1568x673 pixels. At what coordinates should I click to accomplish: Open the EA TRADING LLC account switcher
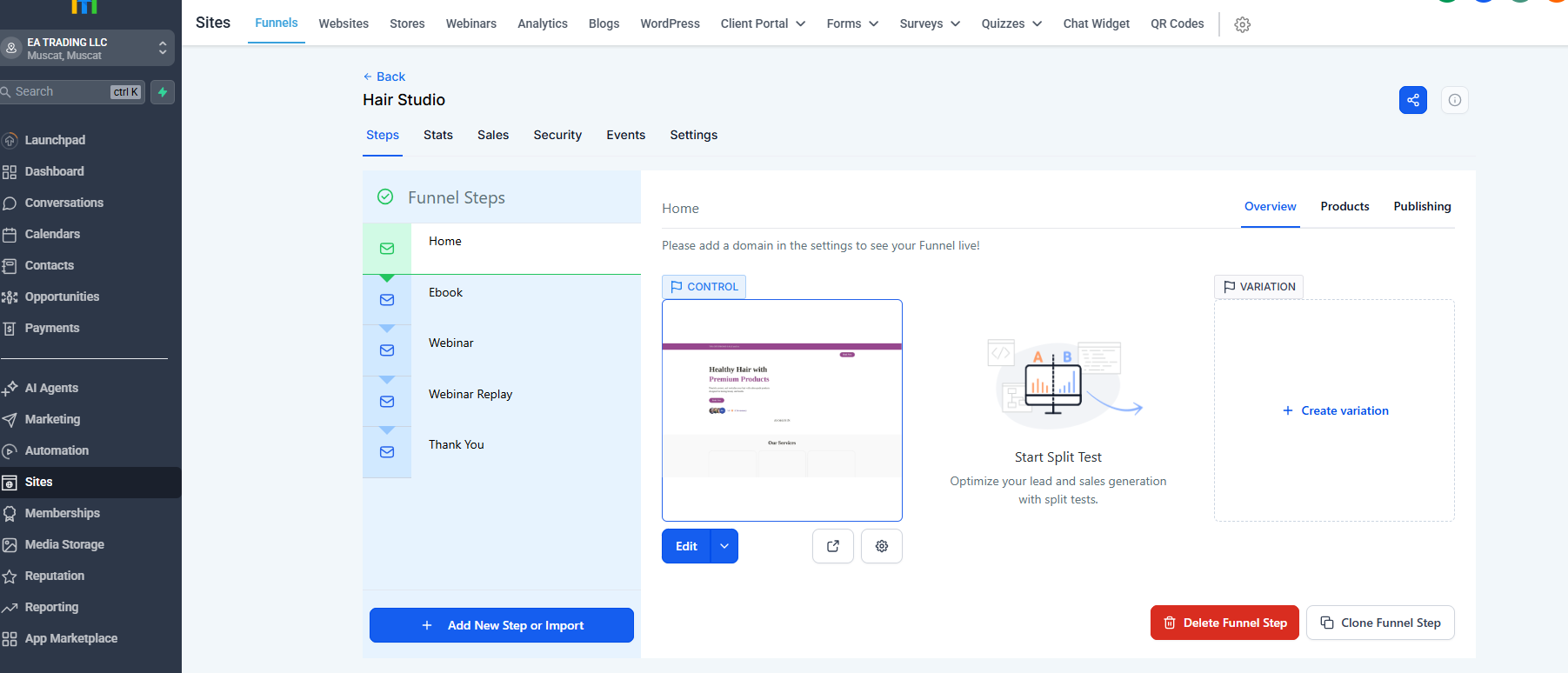tap(87, 49)
